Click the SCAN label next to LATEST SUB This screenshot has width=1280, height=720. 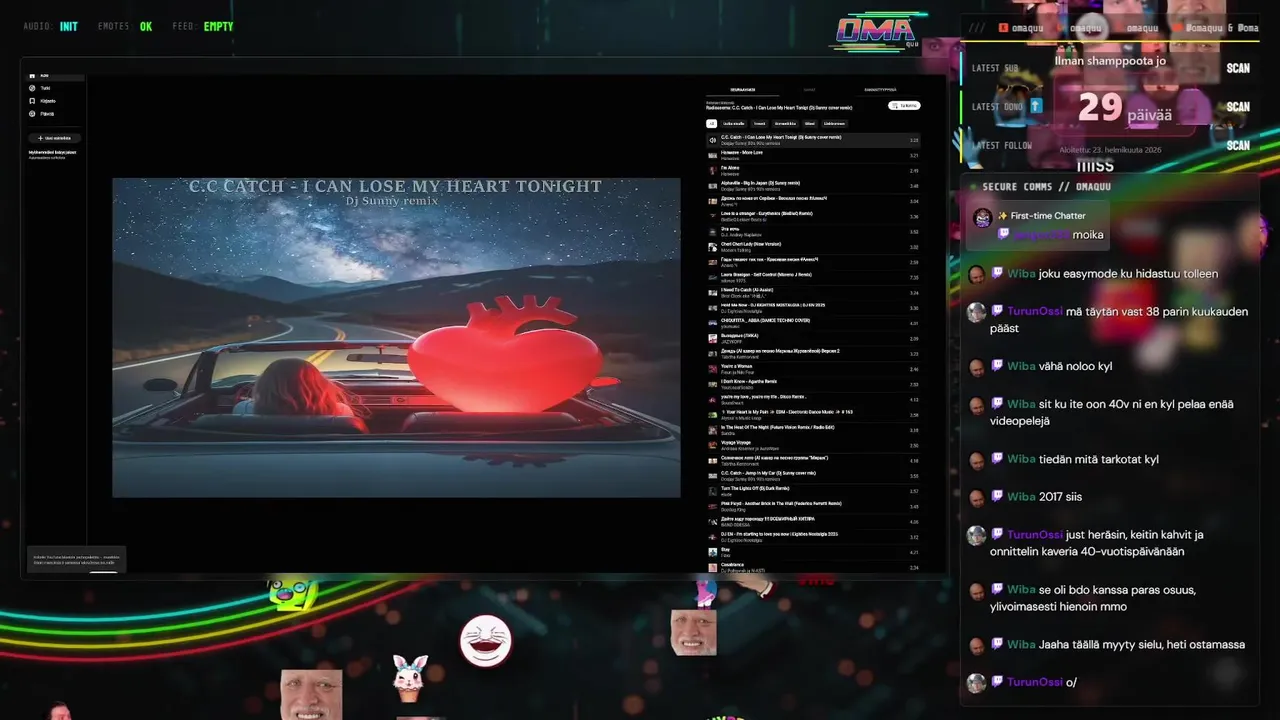point(1238,68)
